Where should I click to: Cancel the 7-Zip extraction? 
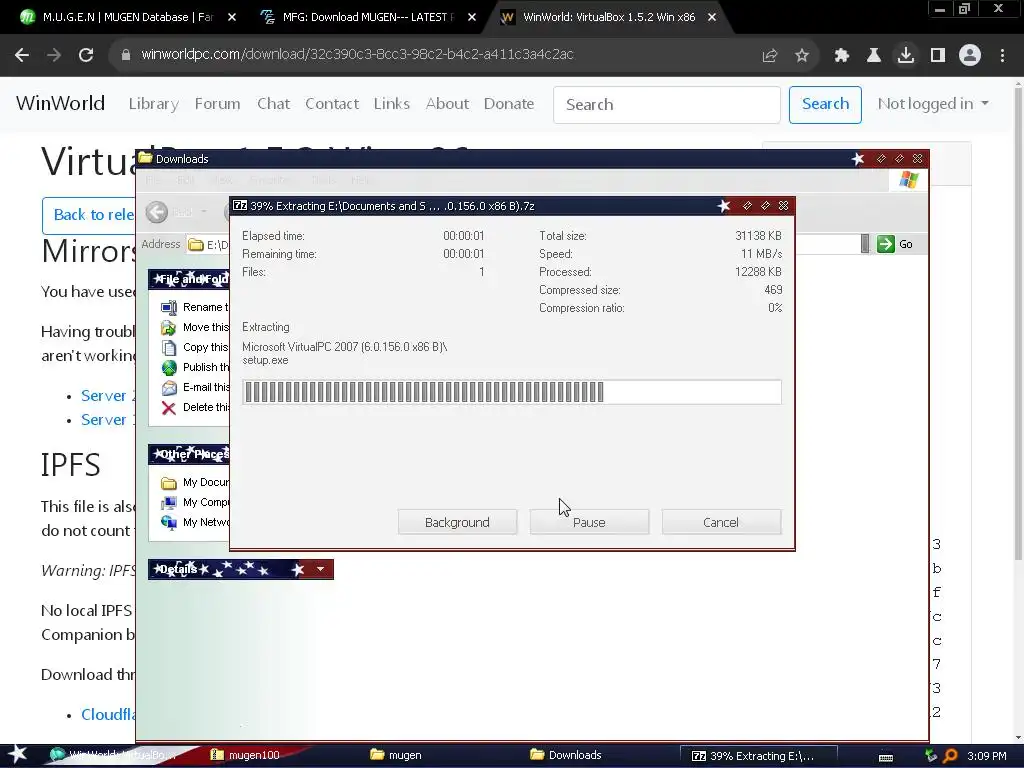point(721,522)
